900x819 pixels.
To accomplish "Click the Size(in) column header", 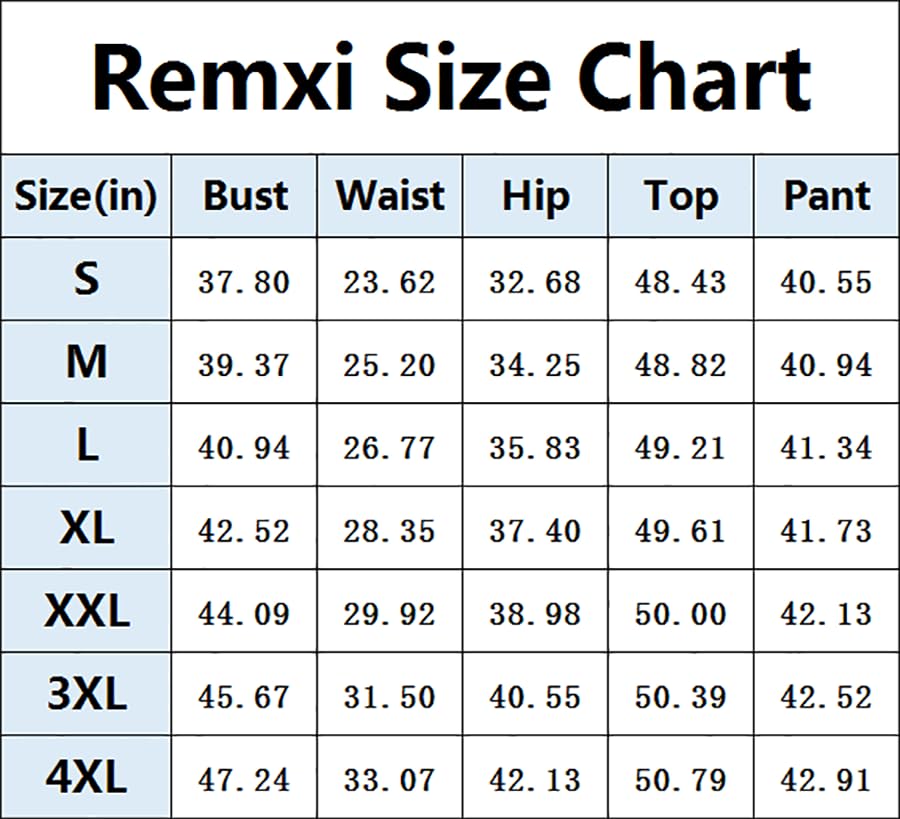I will [86, 196].
